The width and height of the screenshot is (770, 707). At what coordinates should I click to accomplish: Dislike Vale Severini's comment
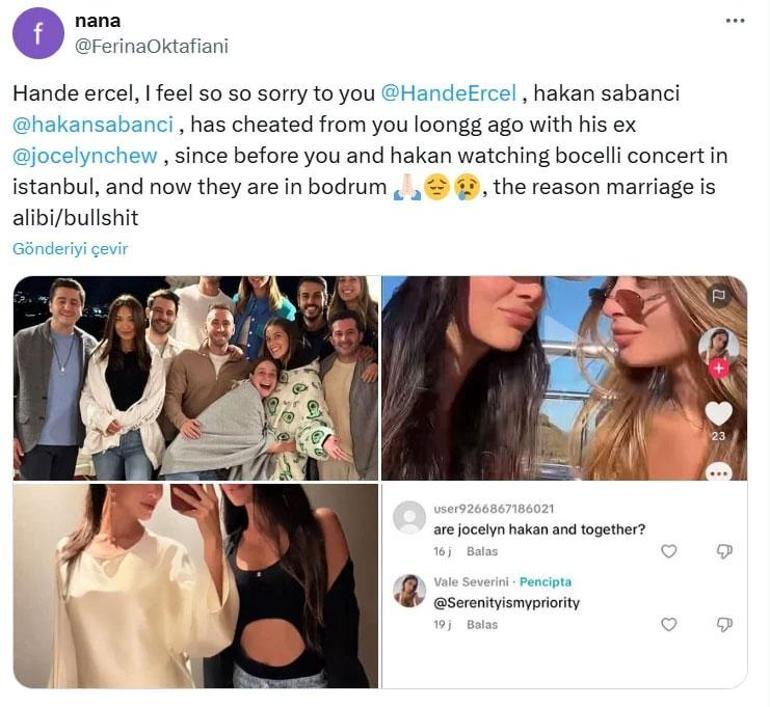tap(725, 625)
